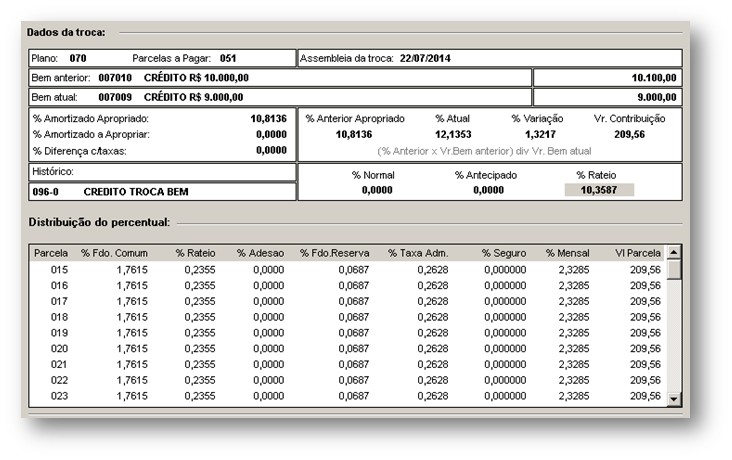Click the % Diferença c/taxas label
This screenshot has width=732, height=460.
pyautogui.click(x=79, y=151)
